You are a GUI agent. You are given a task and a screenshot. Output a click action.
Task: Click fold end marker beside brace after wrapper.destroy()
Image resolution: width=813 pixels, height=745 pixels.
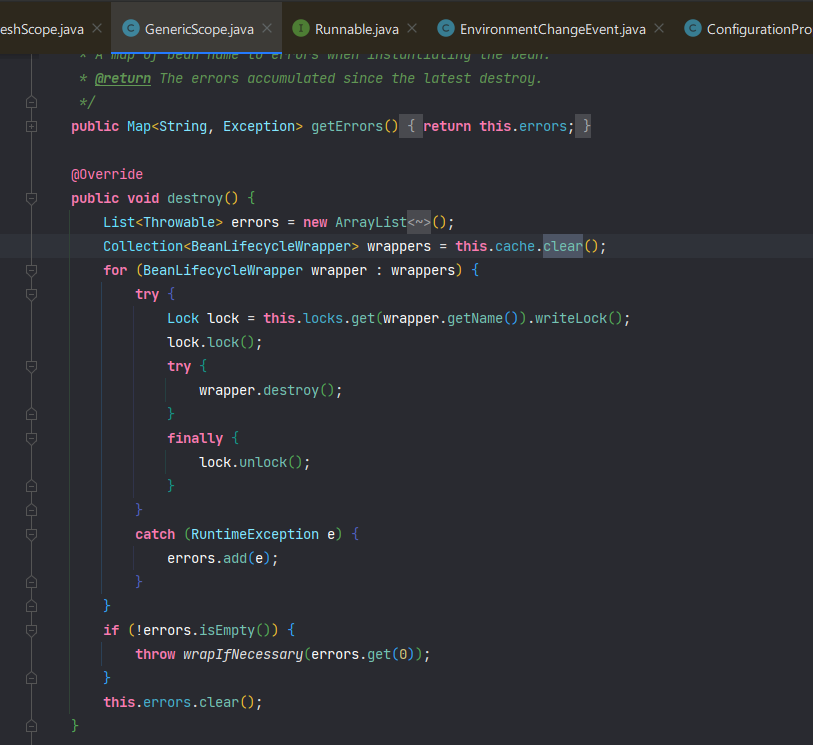click(x=32, y=414)
